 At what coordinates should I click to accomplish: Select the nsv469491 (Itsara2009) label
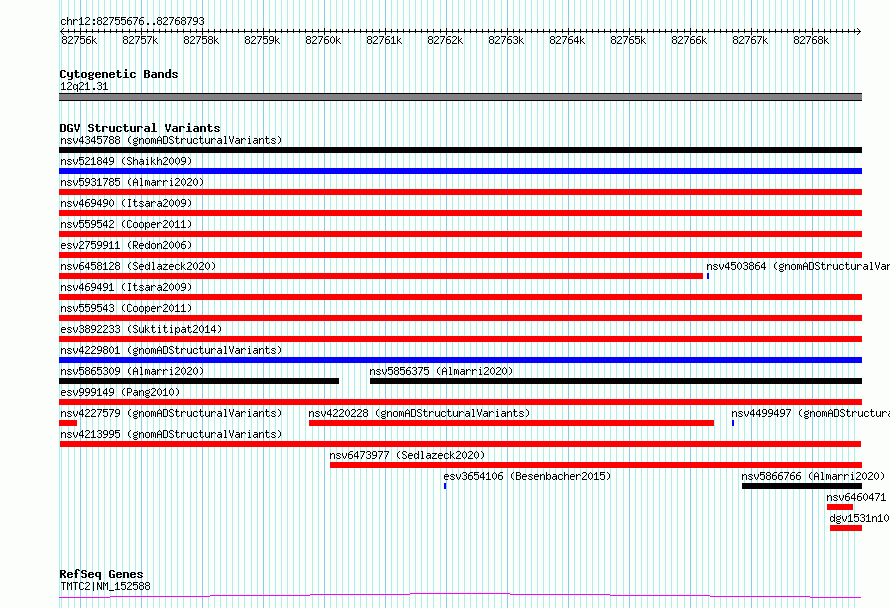[x=126, y=287]
